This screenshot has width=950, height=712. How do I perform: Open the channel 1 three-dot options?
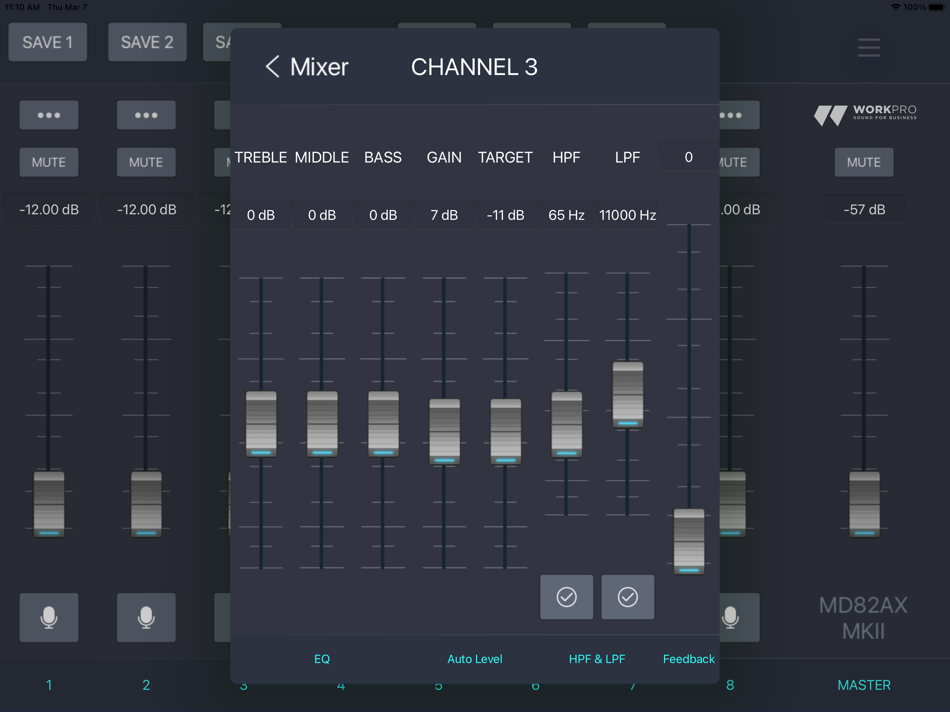(49, 115)
